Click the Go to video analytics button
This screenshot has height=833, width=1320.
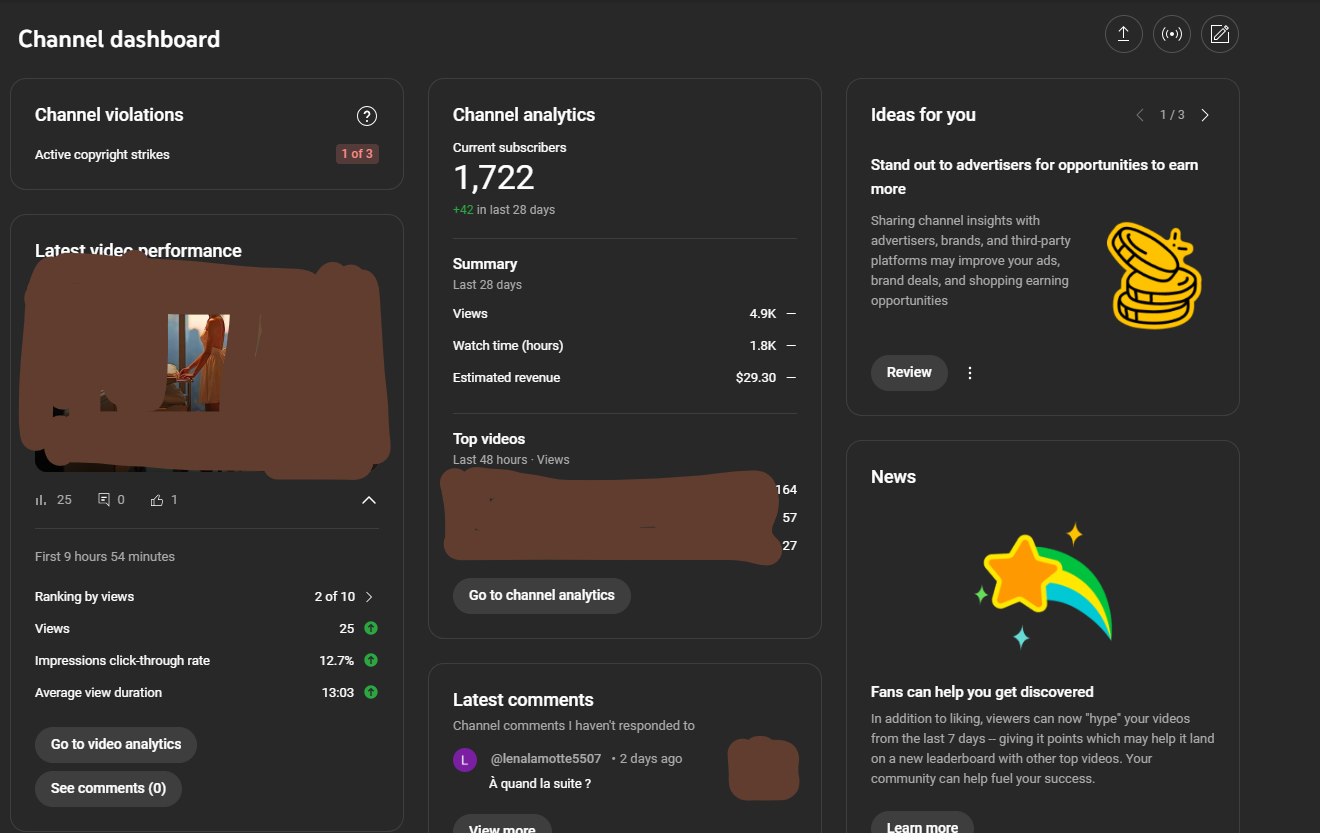pyautogui.click(x=116, y=744)
